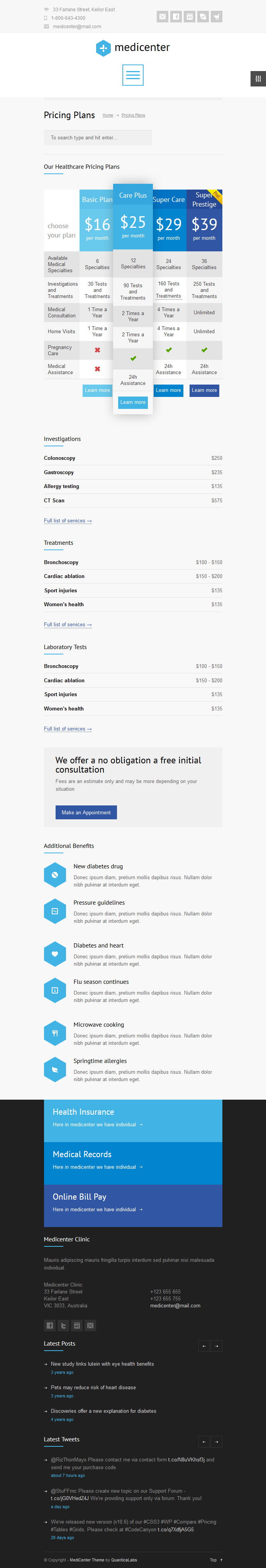266x1568 pixels.
Task: Click the header shopping cart icon
Action: point(216,17)
